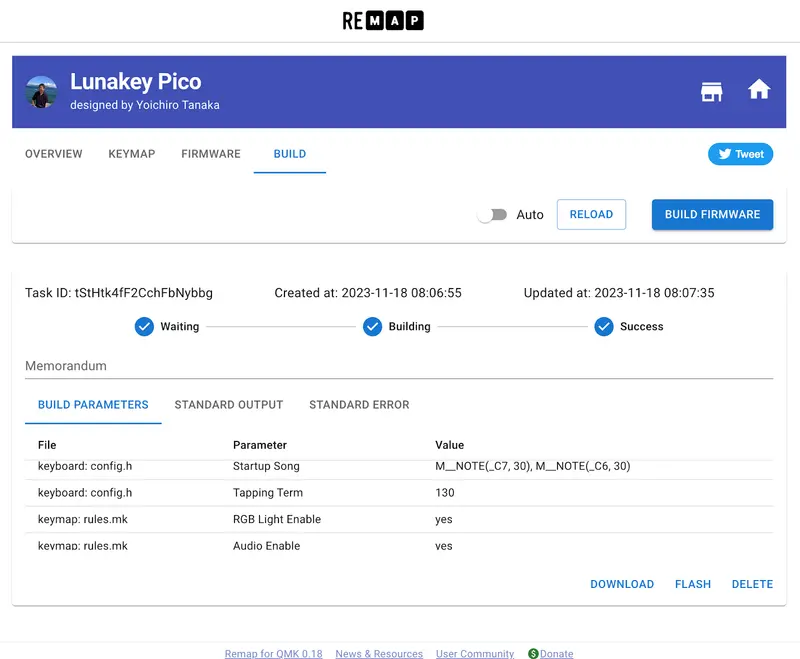This screenshot has height=659, width=800.
Task: Click the Success step checkmark icon
Action: 603,327
